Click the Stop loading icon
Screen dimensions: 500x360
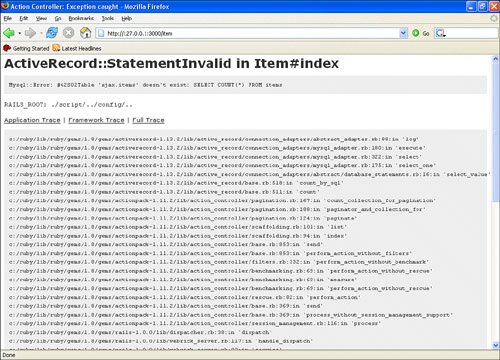tap(69, 33)
